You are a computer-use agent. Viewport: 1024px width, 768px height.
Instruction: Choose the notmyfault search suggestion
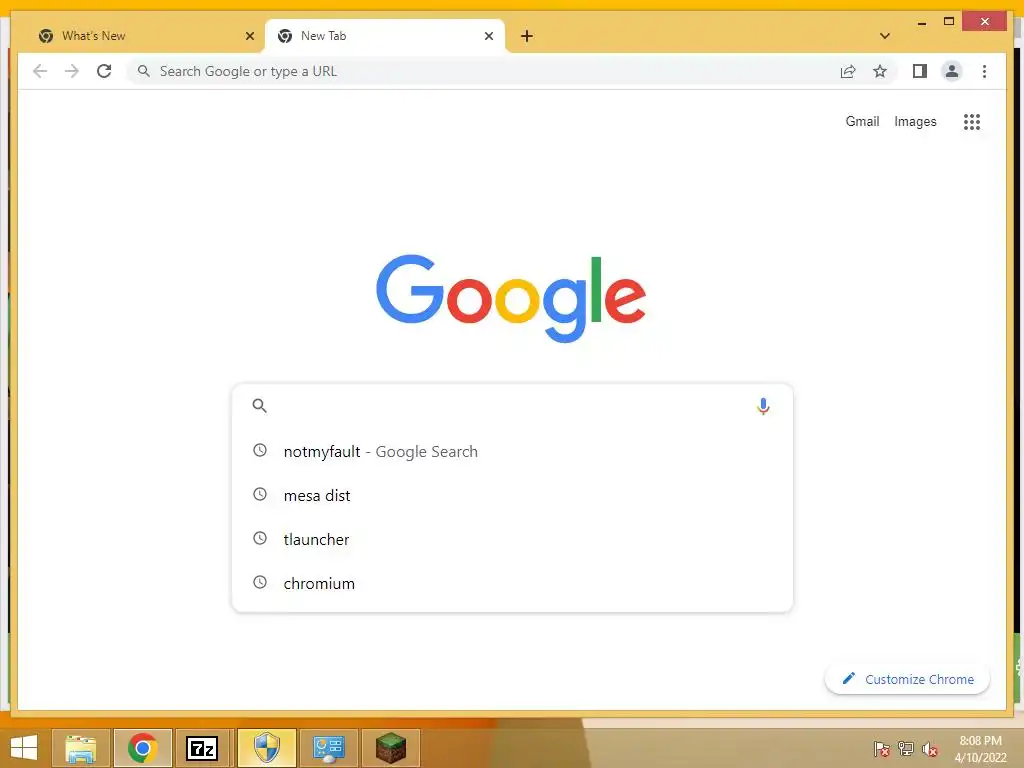pyautogui.click(x=512, y=451)
